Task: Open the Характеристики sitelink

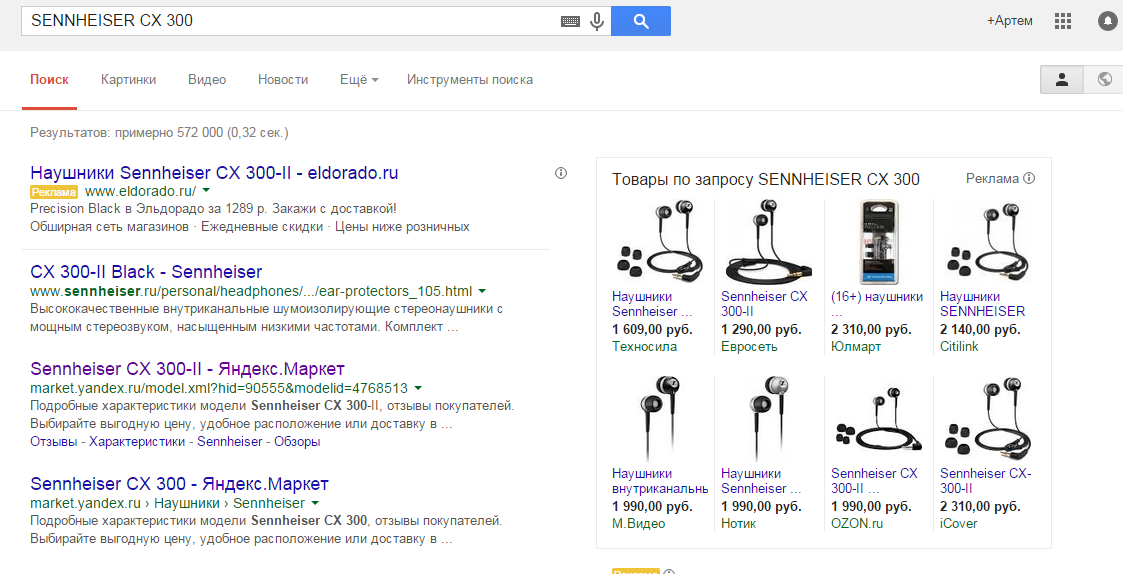Action: 137,441
